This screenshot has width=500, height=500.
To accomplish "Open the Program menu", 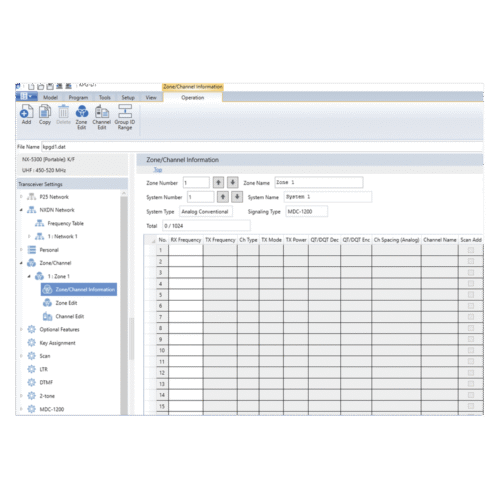I will 78,97.
